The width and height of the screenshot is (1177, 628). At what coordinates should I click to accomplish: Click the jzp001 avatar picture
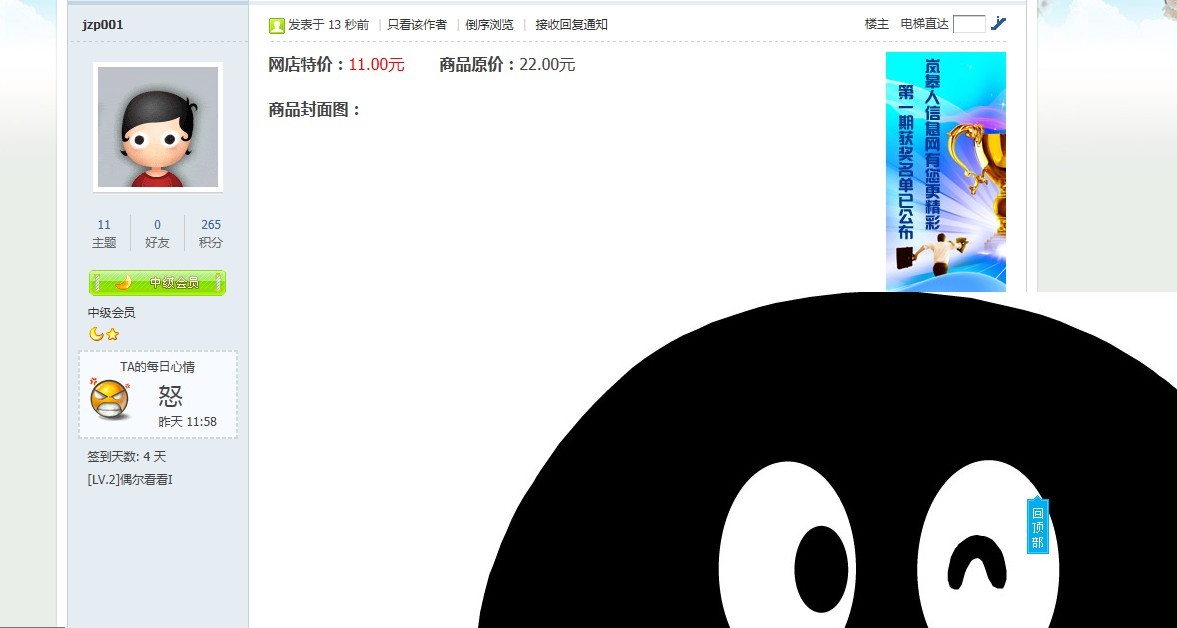pyautogui.click(x=158, y=127)
